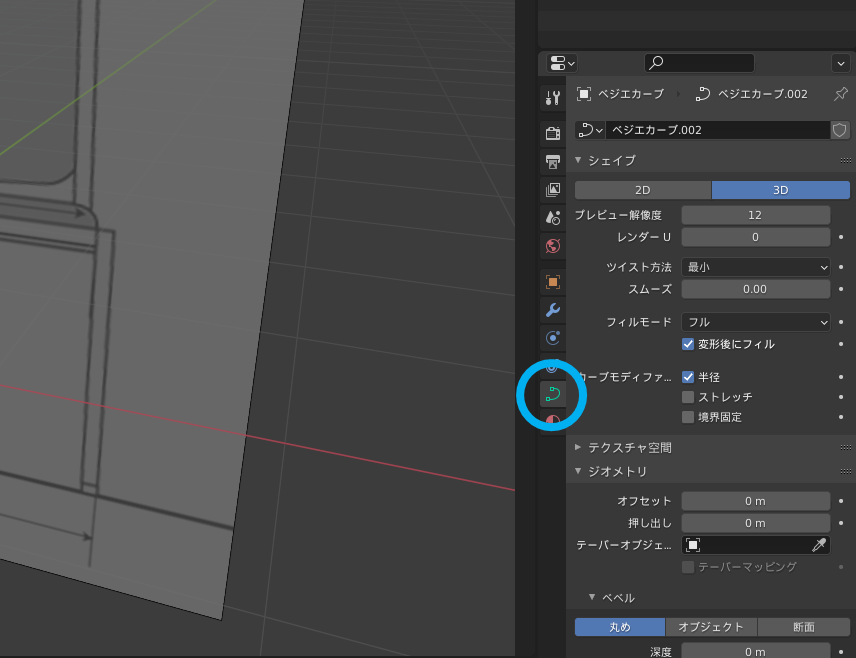Click the animate dot beside スムーズ

(x=841, y=289)
